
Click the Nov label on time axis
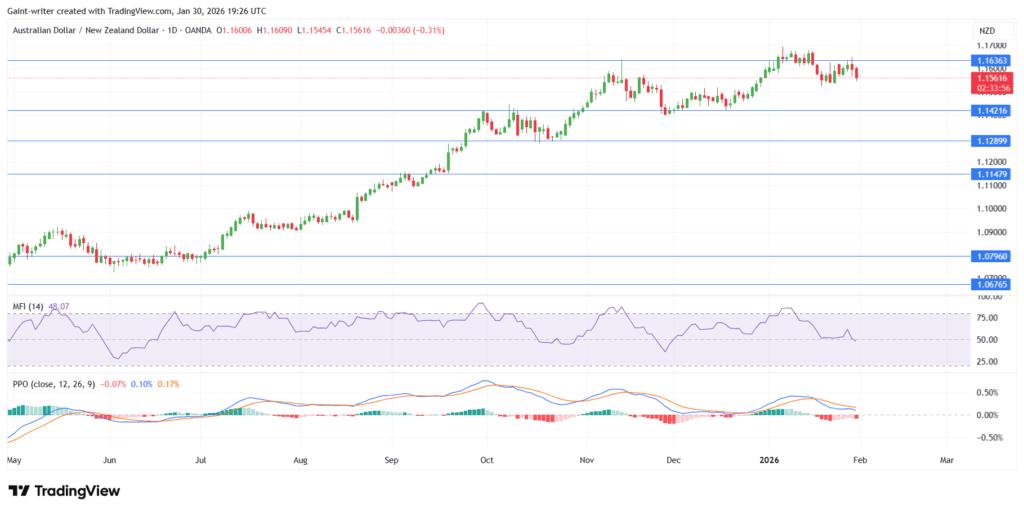coord(586,460)
